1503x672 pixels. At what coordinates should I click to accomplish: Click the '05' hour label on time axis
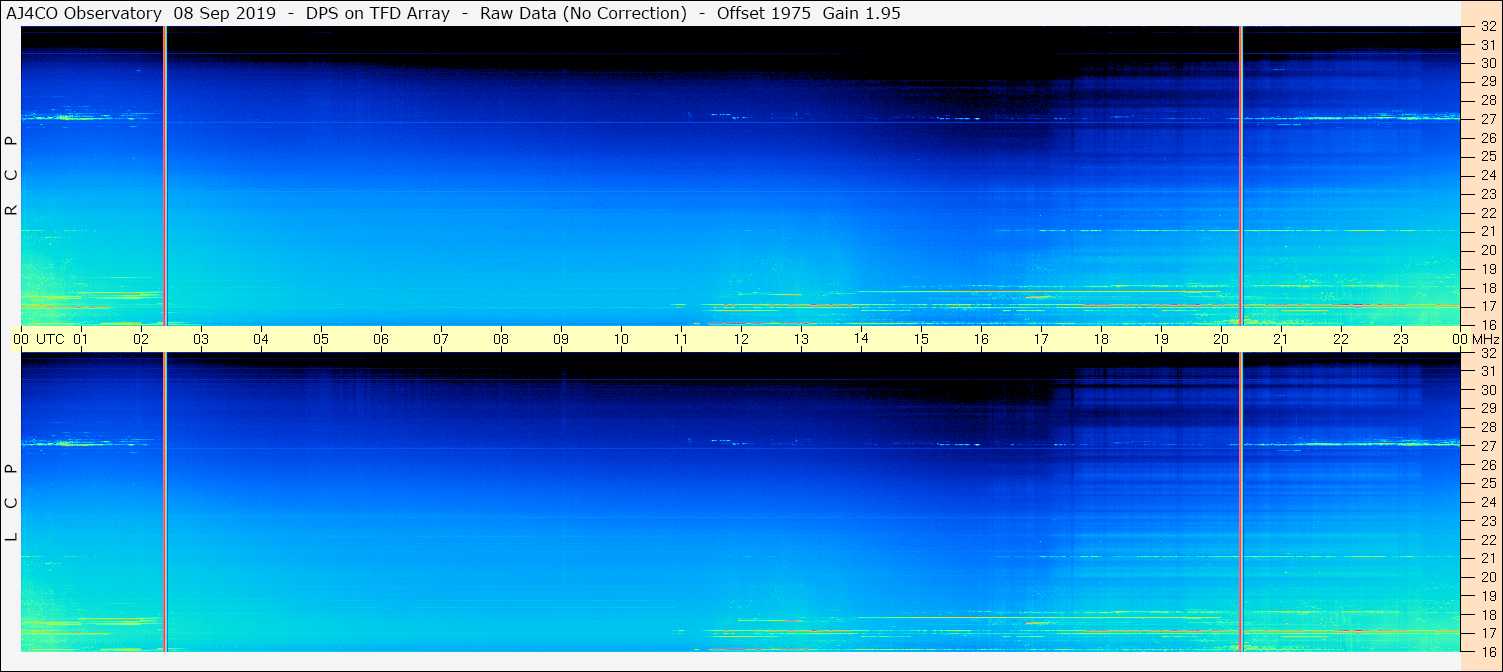(321, 339)
